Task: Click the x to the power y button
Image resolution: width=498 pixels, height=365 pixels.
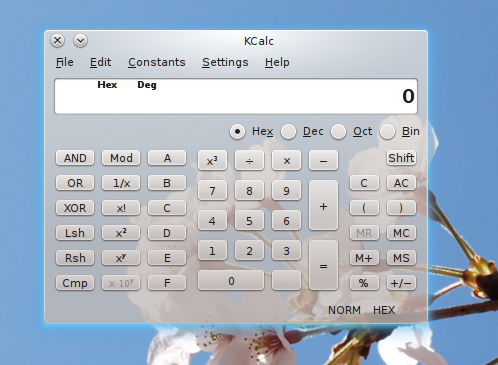Action: (121, 258)
